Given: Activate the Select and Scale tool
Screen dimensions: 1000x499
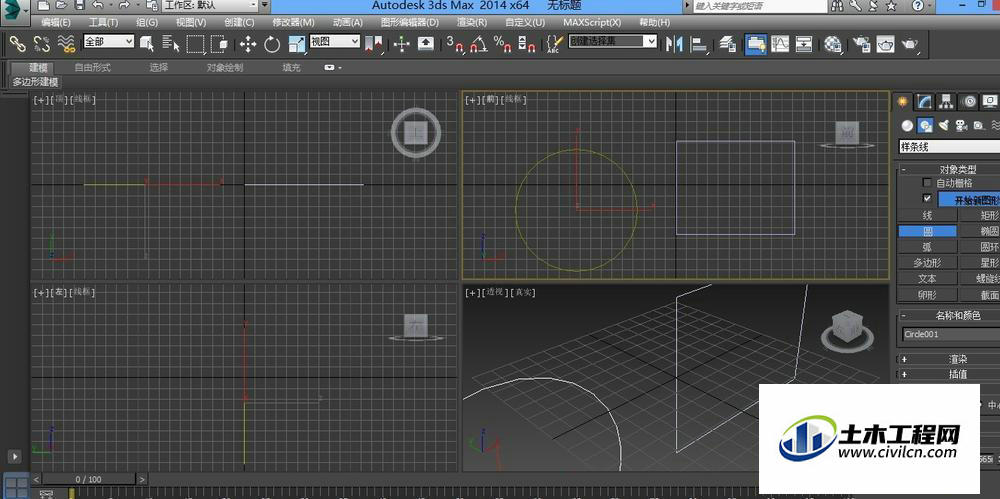Looking at the screenshot, I should (x=297, y=44).
